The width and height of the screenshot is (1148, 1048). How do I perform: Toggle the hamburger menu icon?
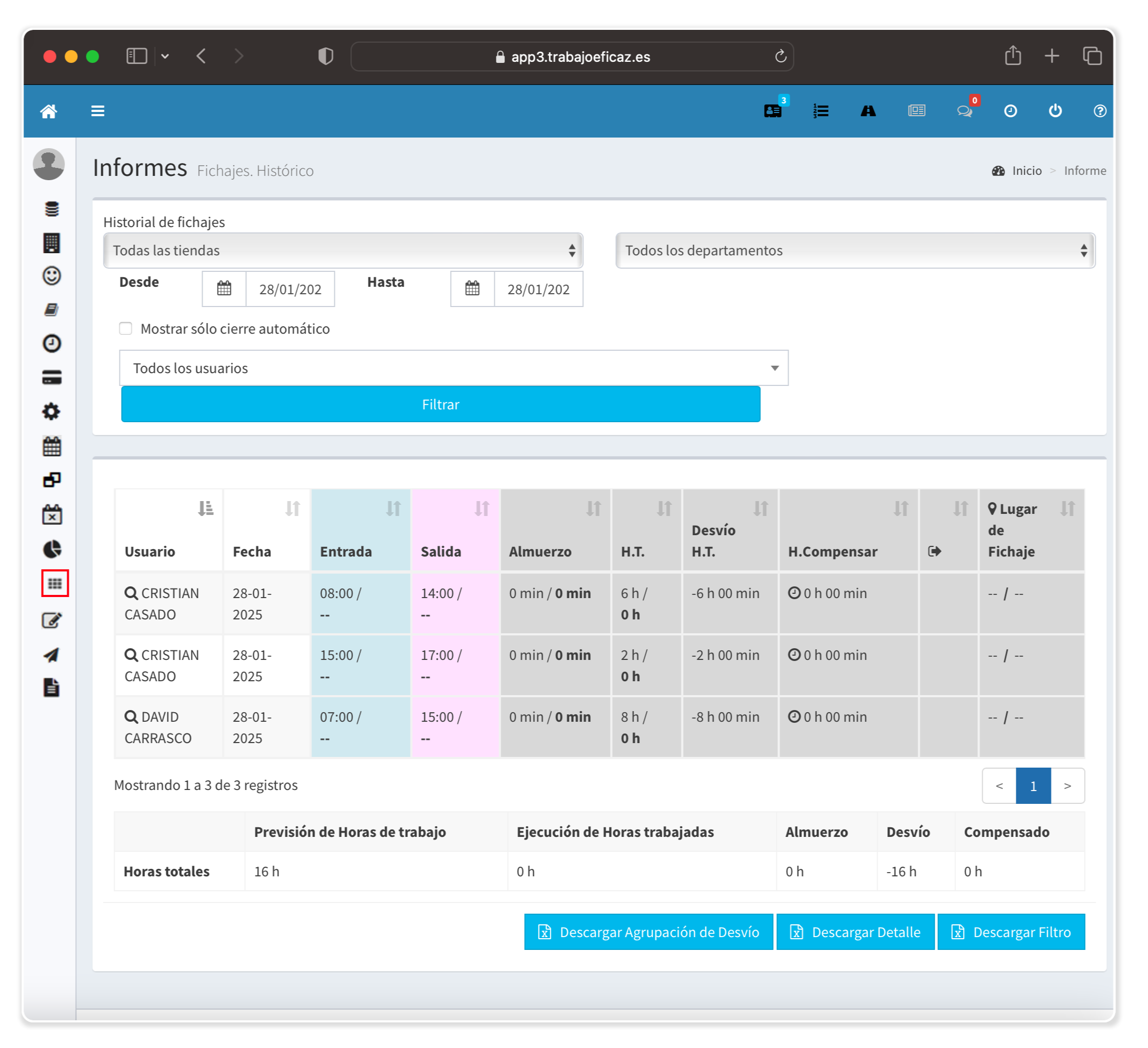98,111
